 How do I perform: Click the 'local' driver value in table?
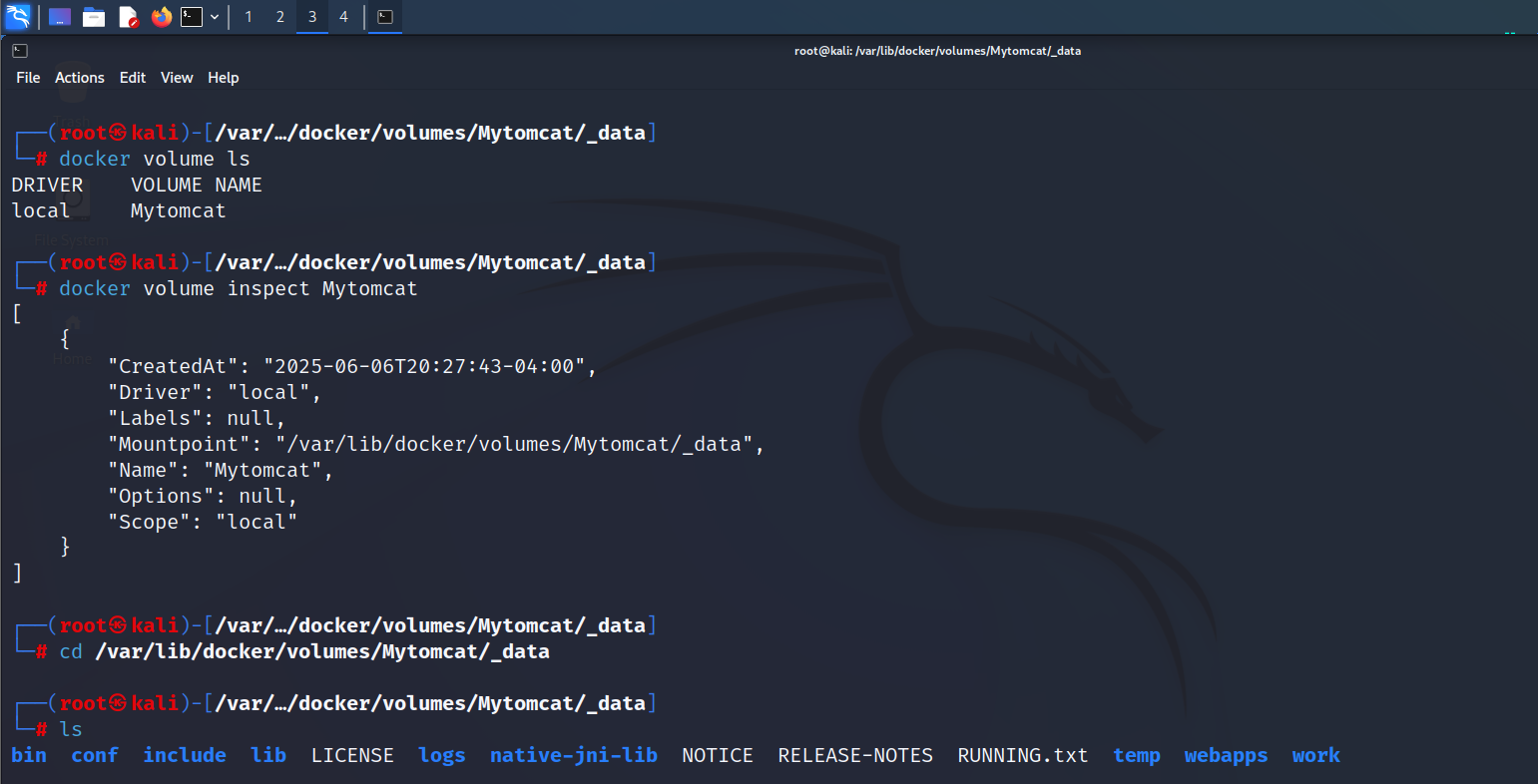click(41, 210)
